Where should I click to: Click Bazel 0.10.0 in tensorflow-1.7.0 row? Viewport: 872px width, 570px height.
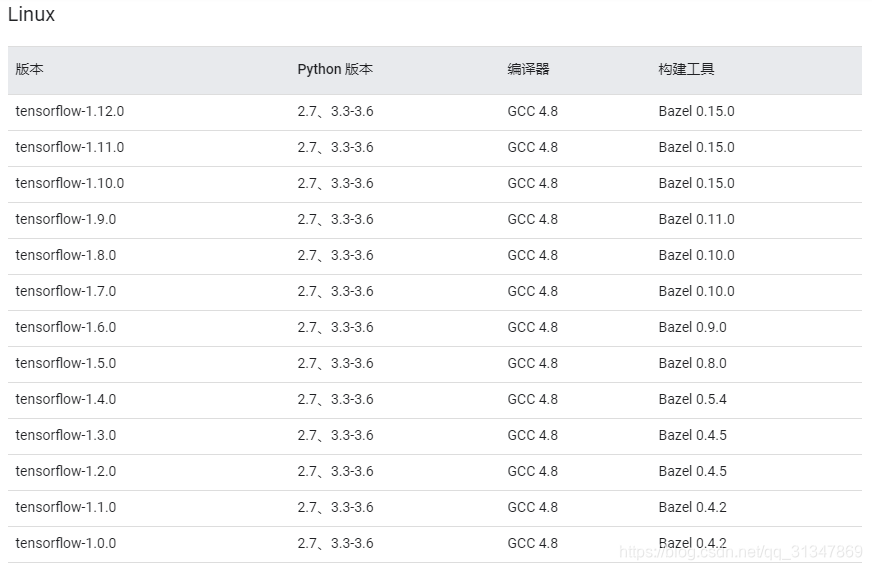point(696,291)
